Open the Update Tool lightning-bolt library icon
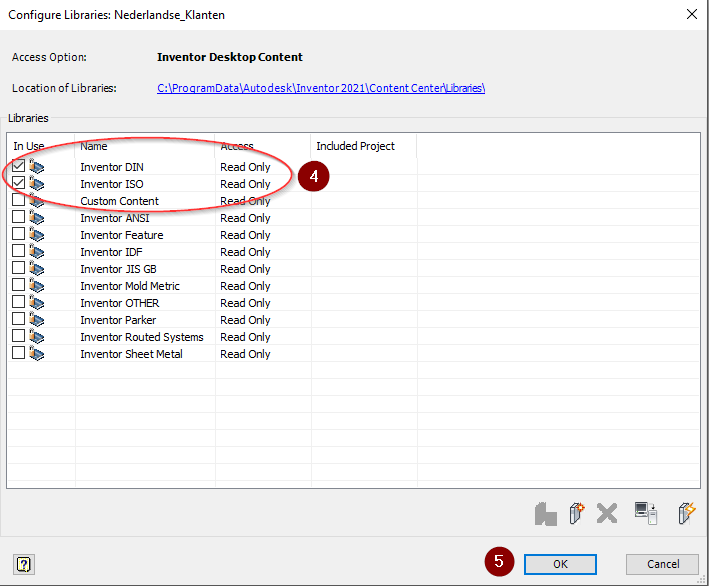The width and height of the screenshot is (709, 586). pyautogui.click(x=686, y=513)
